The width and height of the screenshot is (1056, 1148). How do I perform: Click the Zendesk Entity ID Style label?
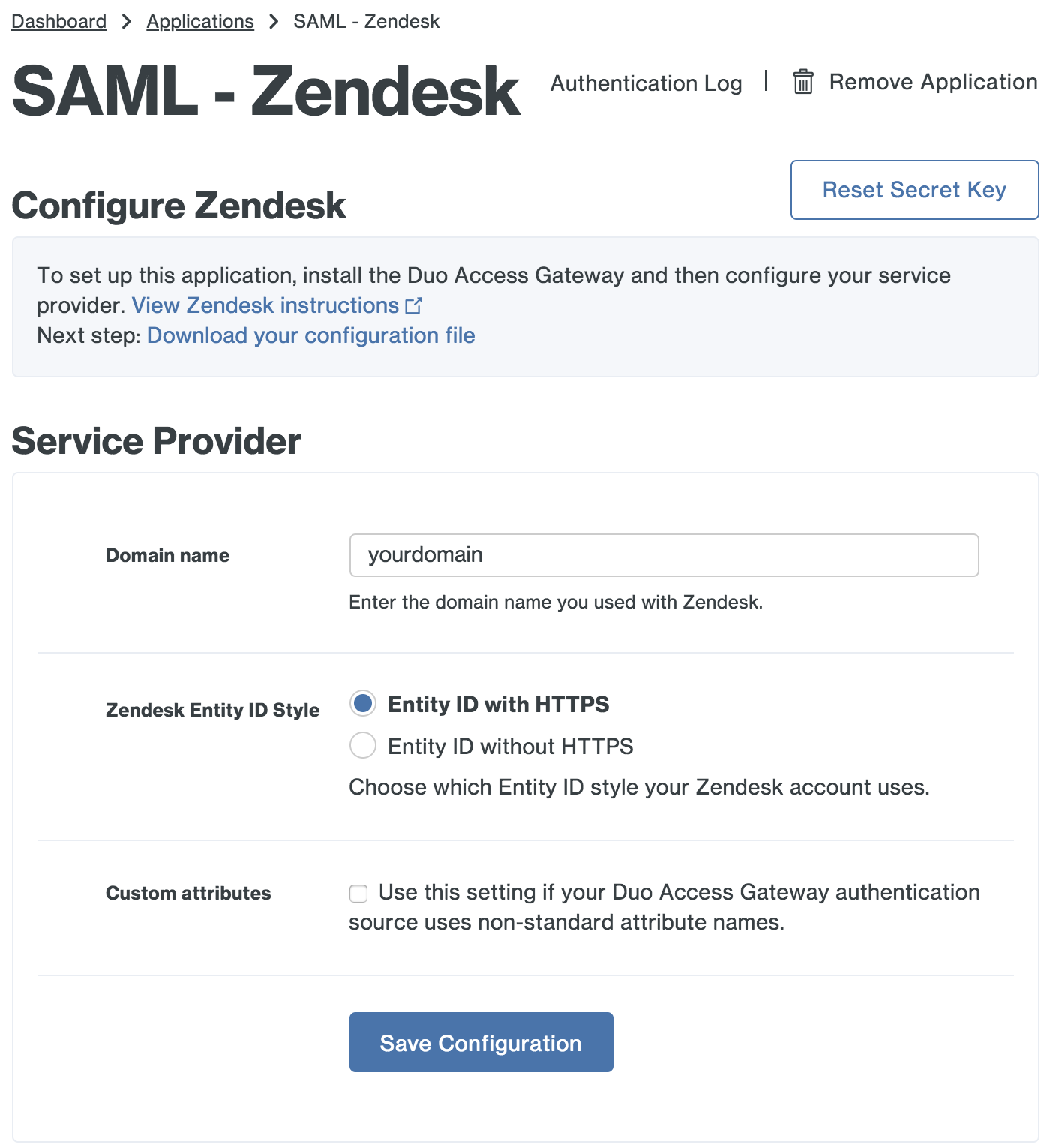[212, 709]
